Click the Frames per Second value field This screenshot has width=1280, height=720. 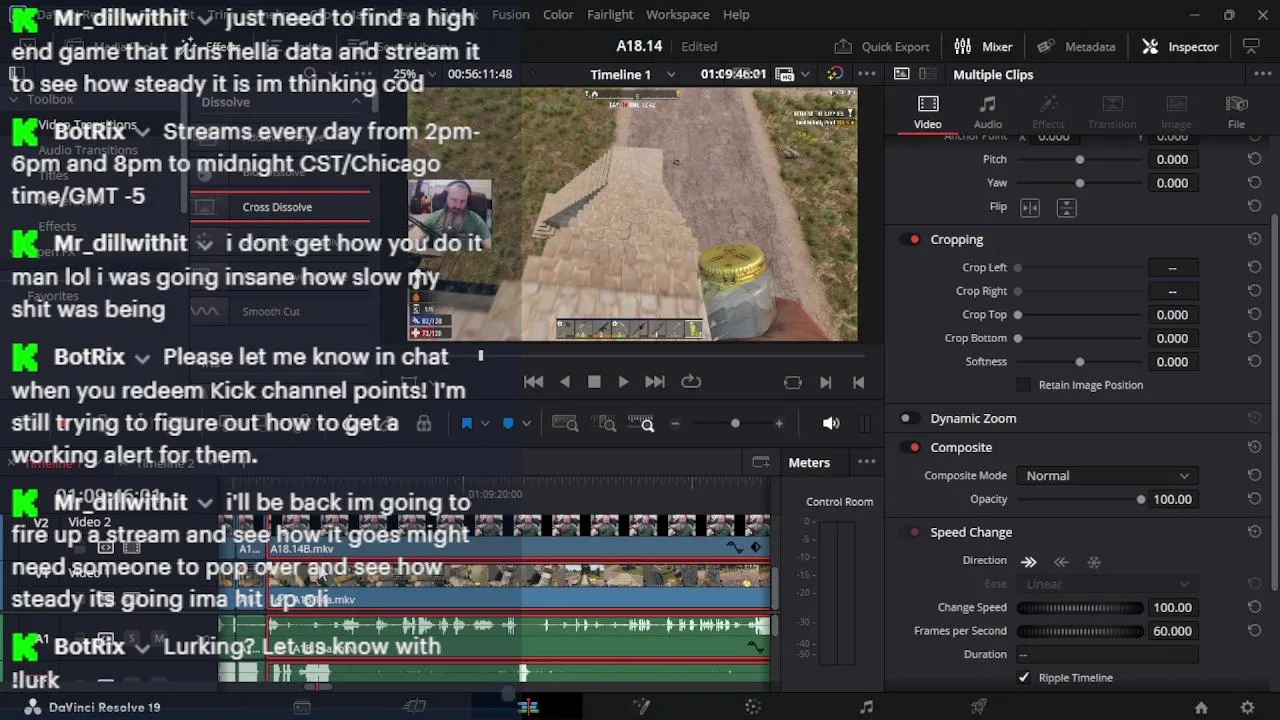click(x=1172, y=631)
